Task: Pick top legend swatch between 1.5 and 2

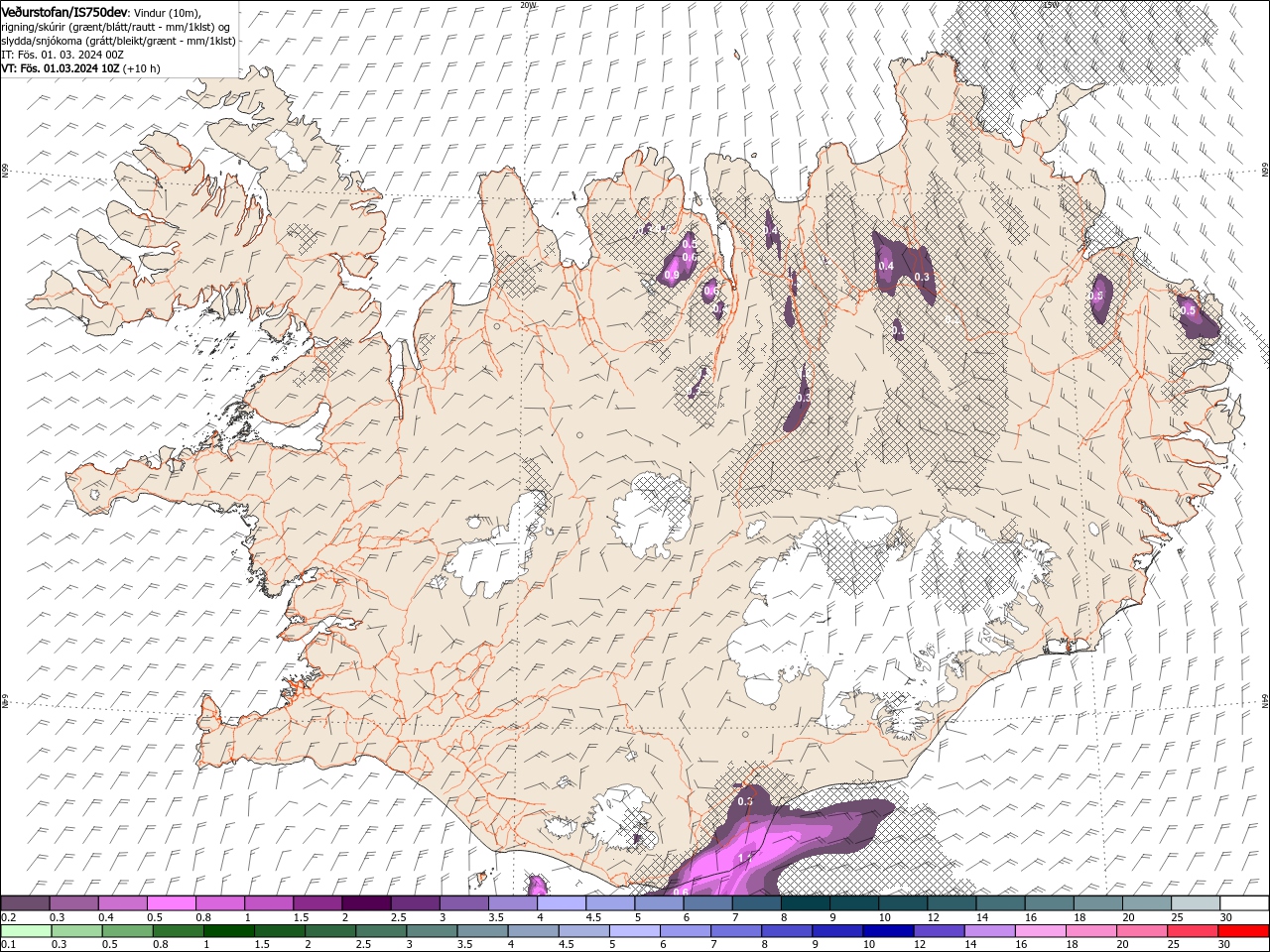Action: 317,903
